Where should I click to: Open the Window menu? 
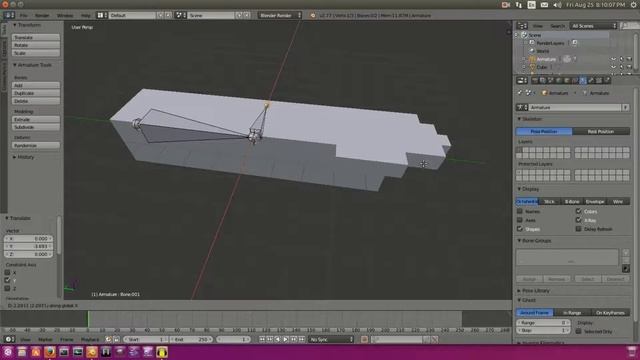(65, 16)
